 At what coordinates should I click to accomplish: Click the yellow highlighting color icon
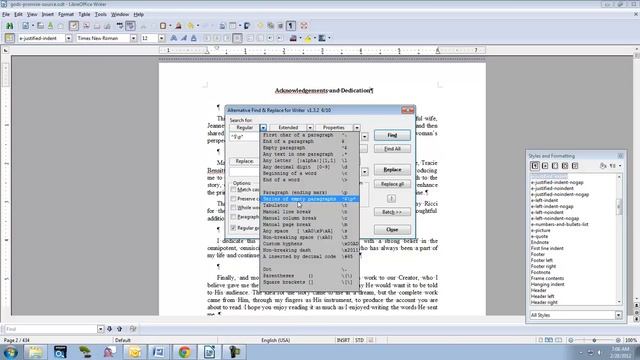point(308,38)
